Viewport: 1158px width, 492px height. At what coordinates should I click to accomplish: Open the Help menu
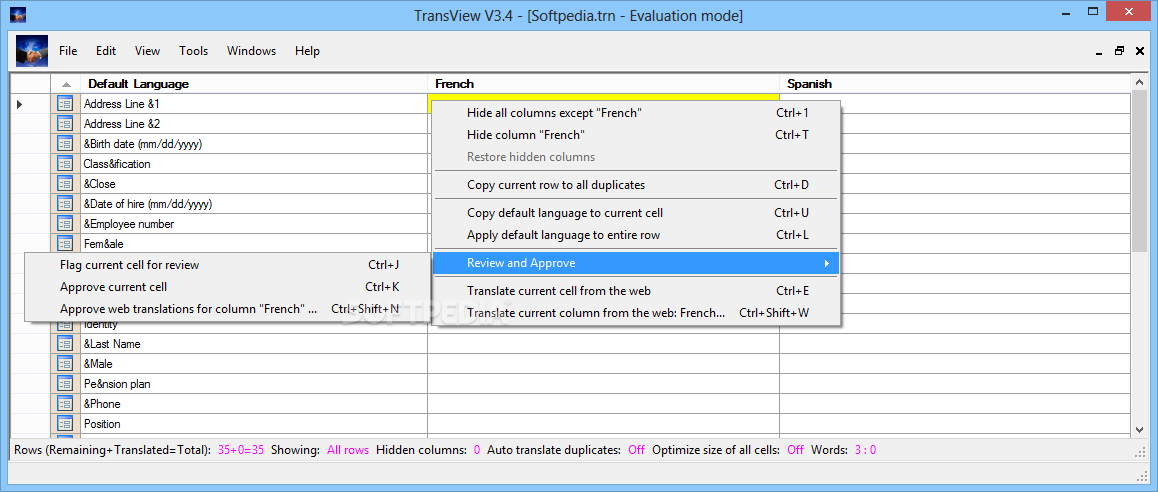307,51
